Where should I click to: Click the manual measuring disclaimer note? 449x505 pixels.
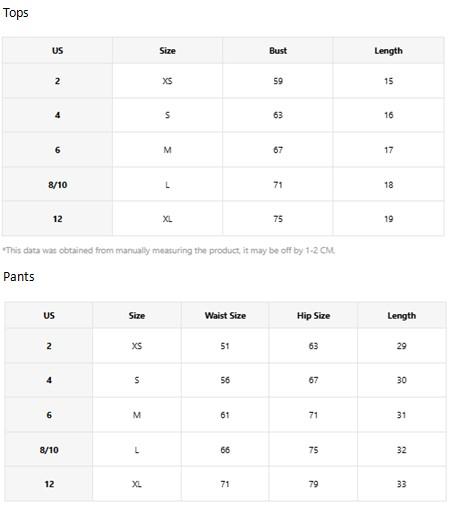point(169,250)
